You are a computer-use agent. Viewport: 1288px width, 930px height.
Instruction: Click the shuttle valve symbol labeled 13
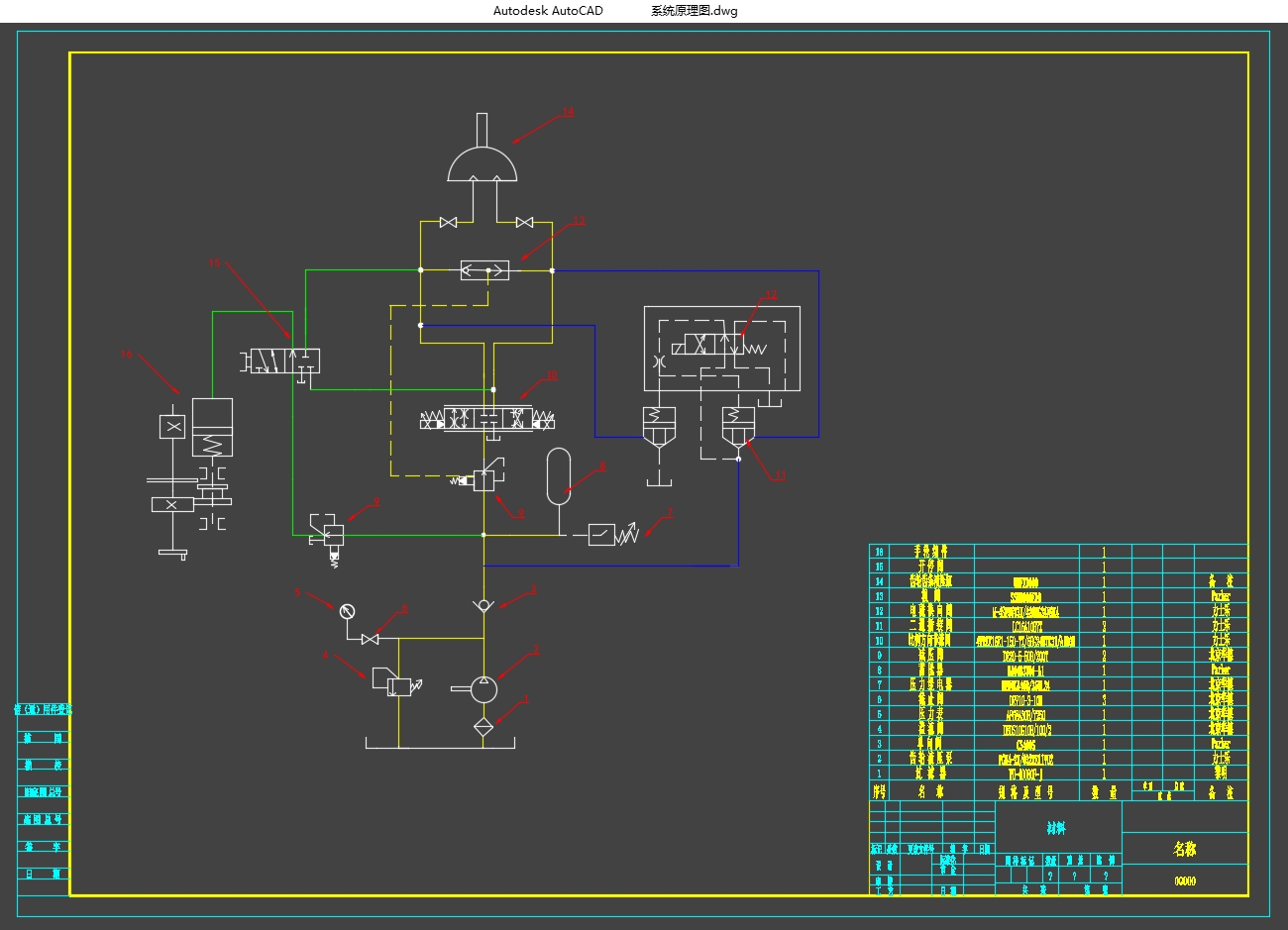point(485,269)
